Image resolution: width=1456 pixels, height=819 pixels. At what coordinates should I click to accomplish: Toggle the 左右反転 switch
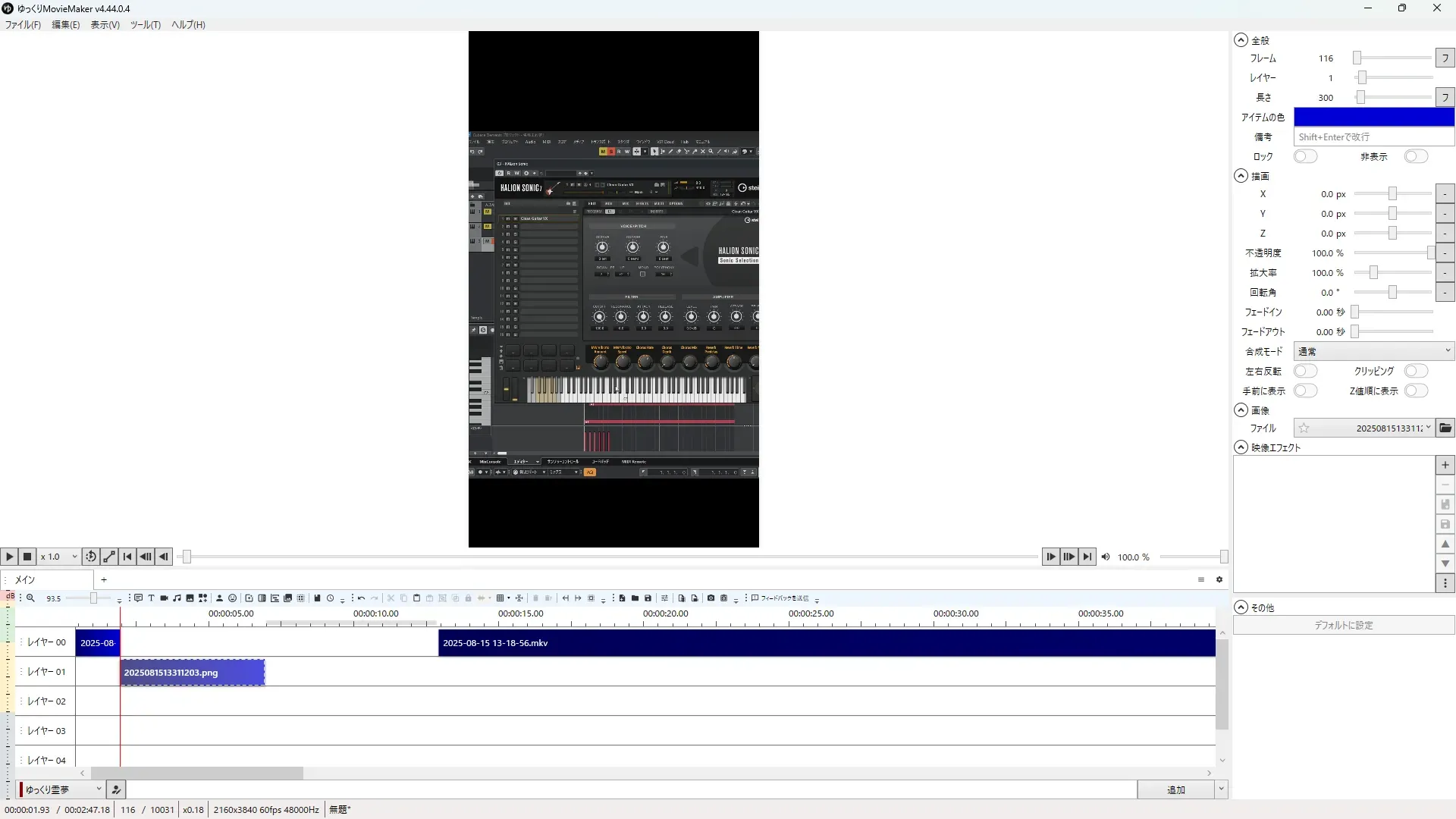pos(1305,371)
